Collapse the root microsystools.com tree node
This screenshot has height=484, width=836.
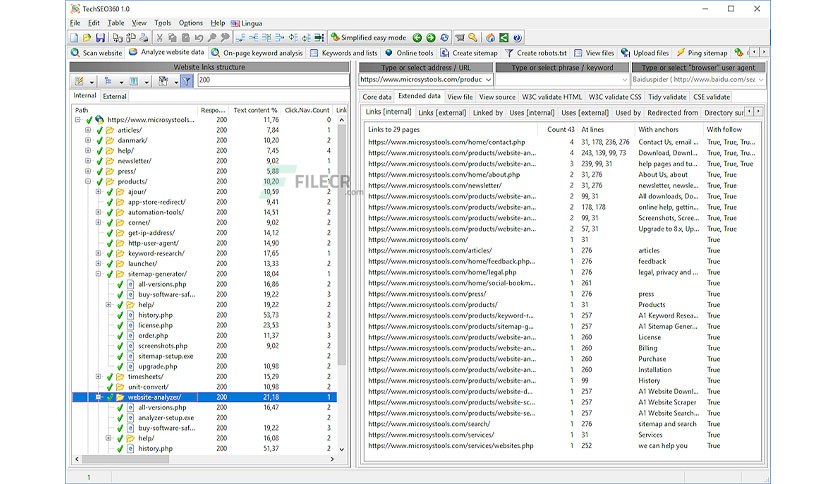(78, 120)
